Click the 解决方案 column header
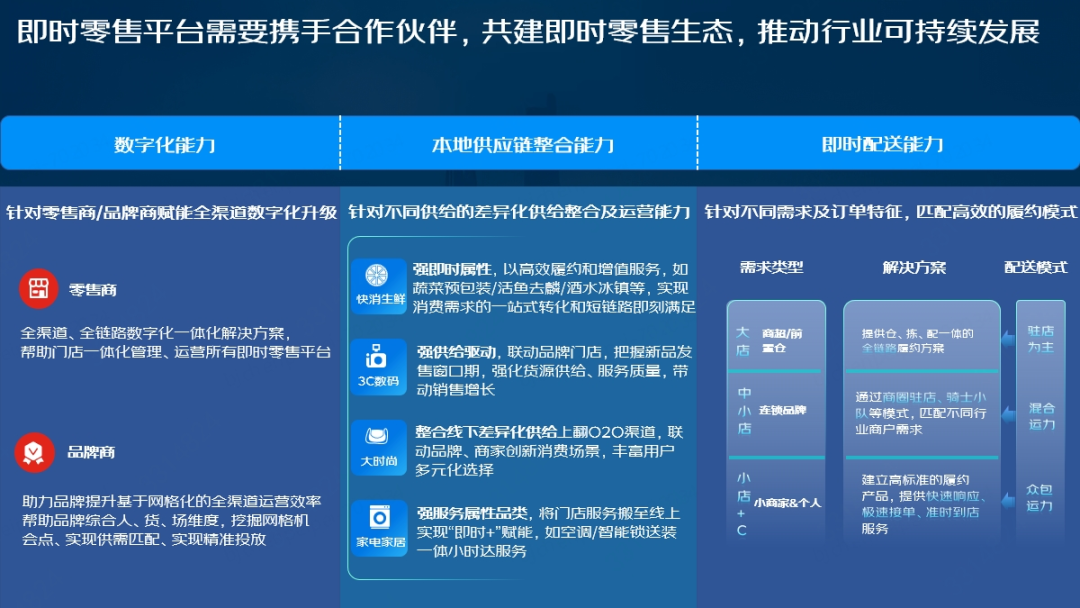The width and height of the screenshot is (1080, 608). click(x=914, y=267)
